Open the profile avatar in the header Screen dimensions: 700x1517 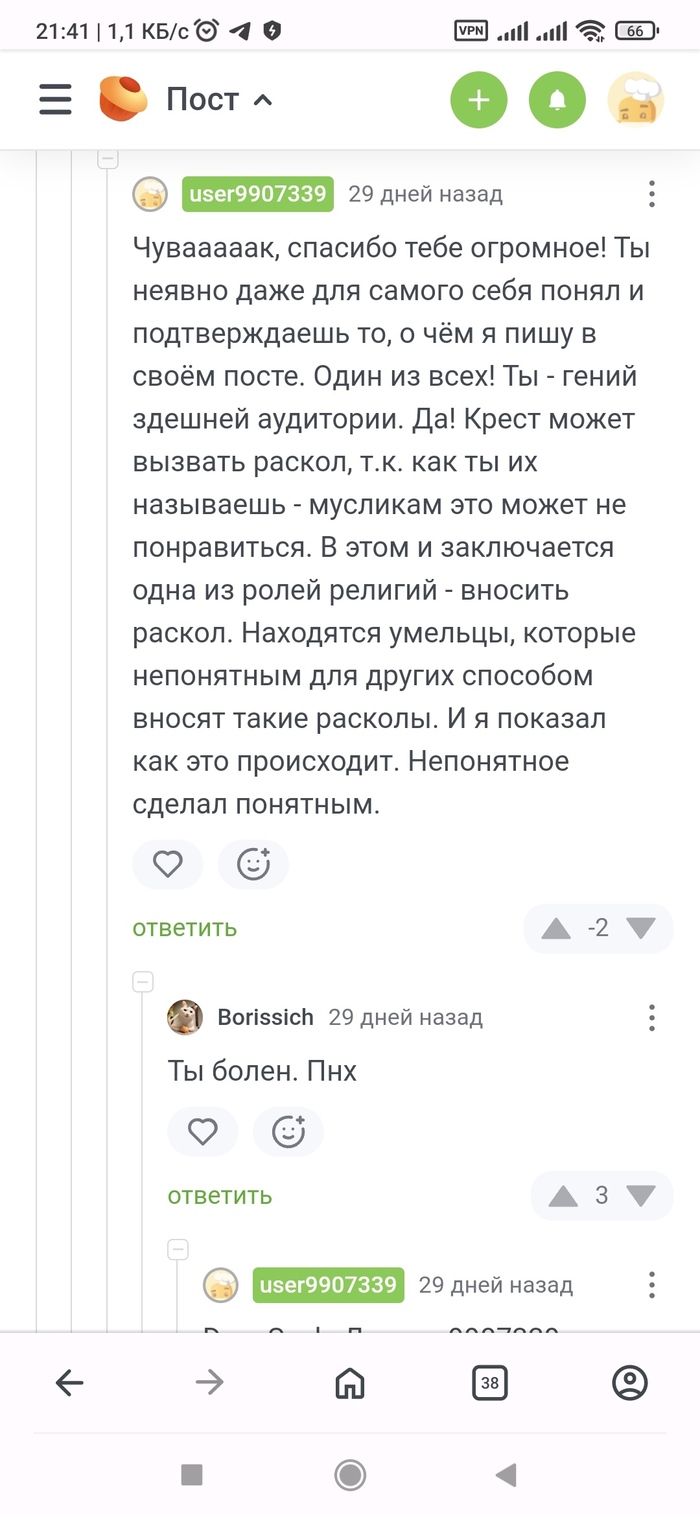636,99
